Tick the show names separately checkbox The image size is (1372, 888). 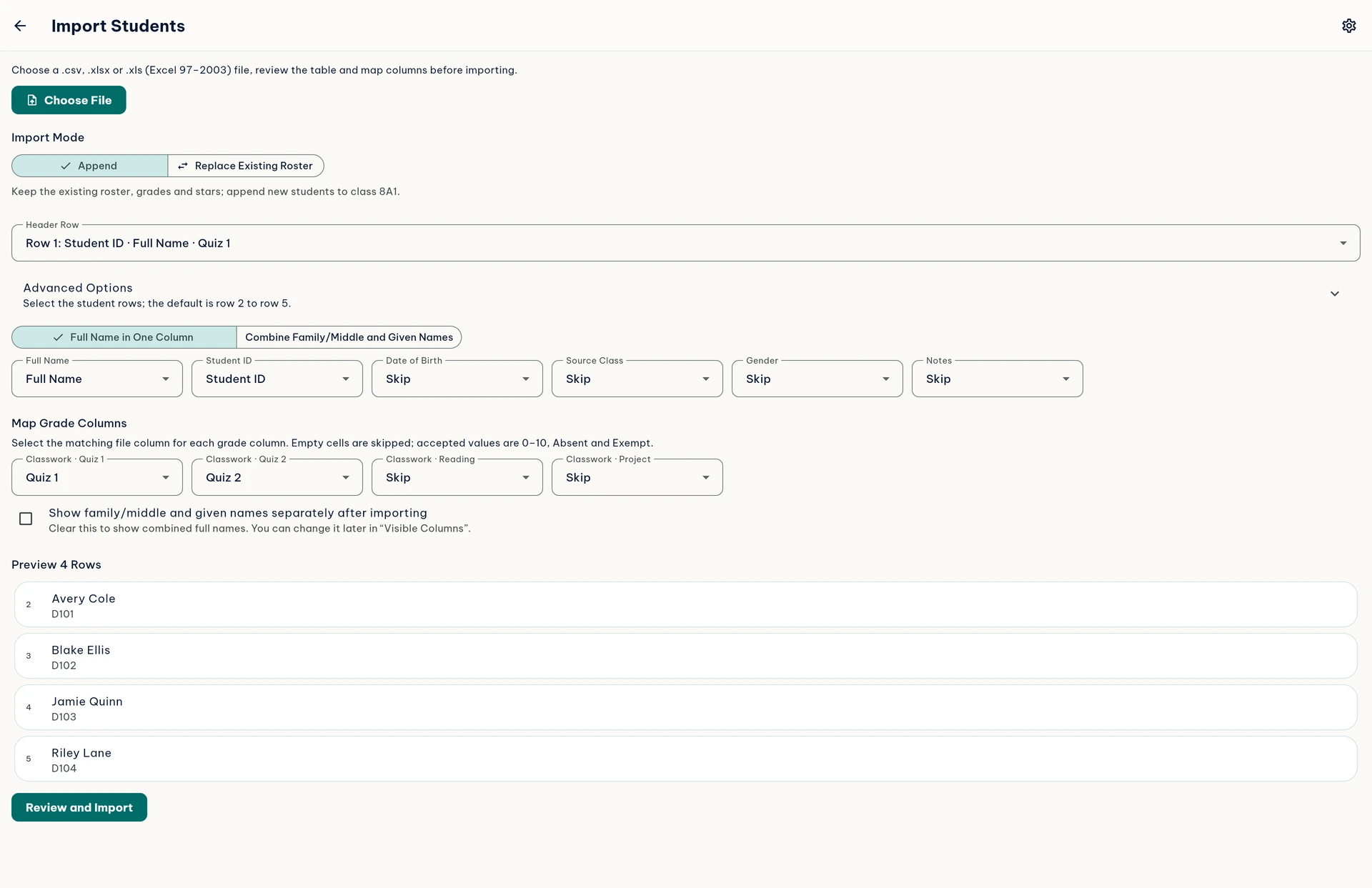26,519
